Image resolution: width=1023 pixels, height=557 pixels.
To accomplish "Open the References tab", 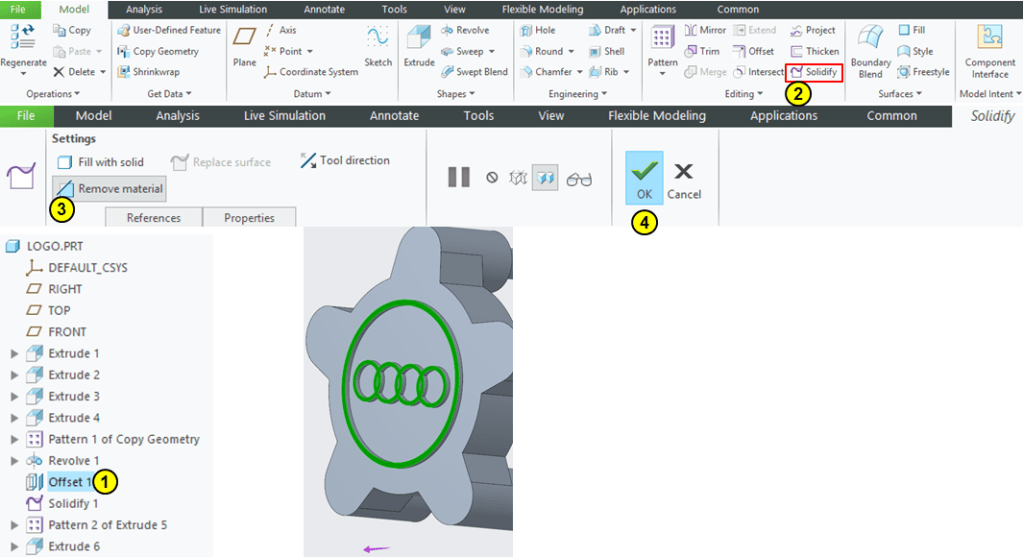I will pyautogui.click(x=153, y=218).
